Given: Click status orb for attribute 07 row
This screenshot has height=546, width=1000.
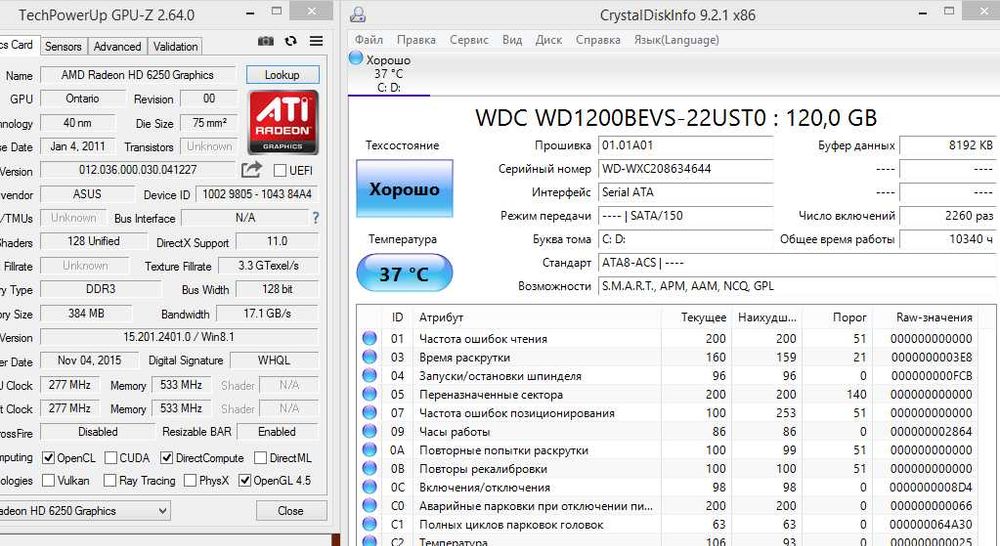Looking at the screenshot, I should [369, 412].
